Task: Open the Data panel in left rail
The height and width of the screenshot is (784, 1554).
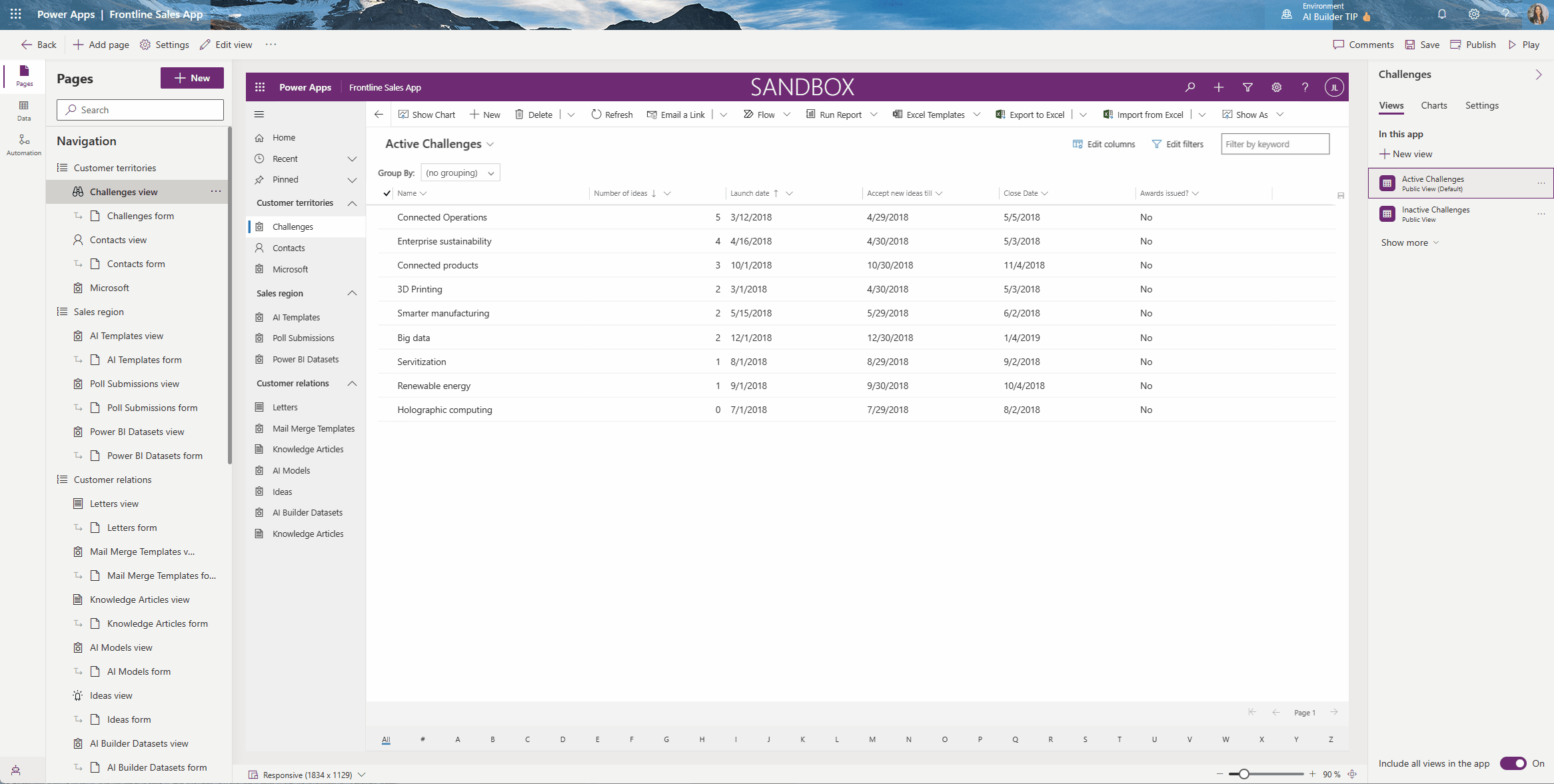Action: pos(23,109)
